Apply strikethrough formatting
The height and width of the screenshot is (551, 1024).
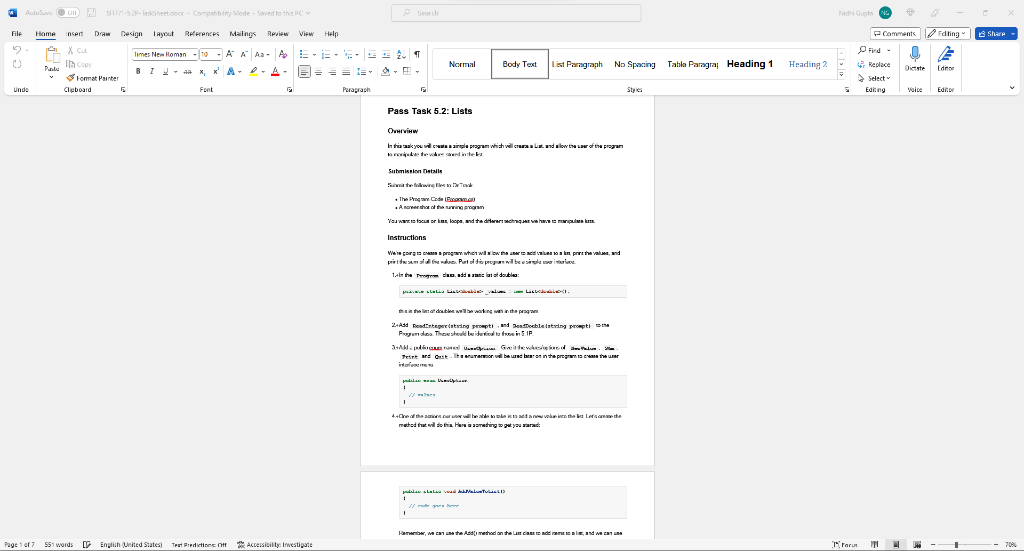[x=187, y=72]
